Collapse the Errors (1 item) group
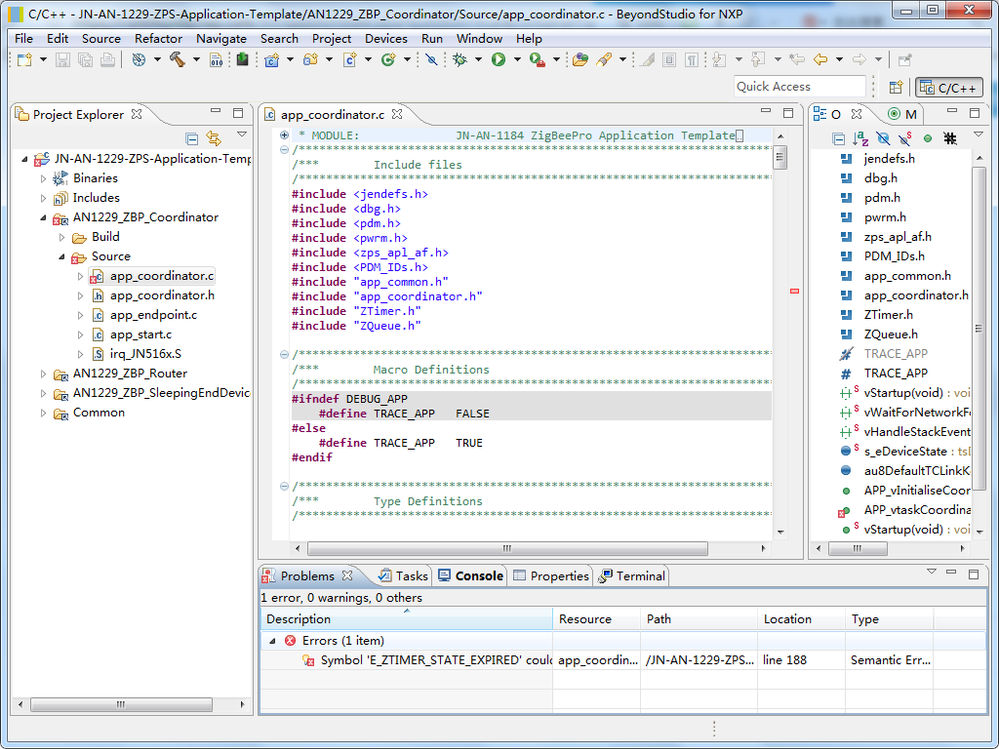The width and height of the screenshot is (999, 749). click(x=272, y=641)
